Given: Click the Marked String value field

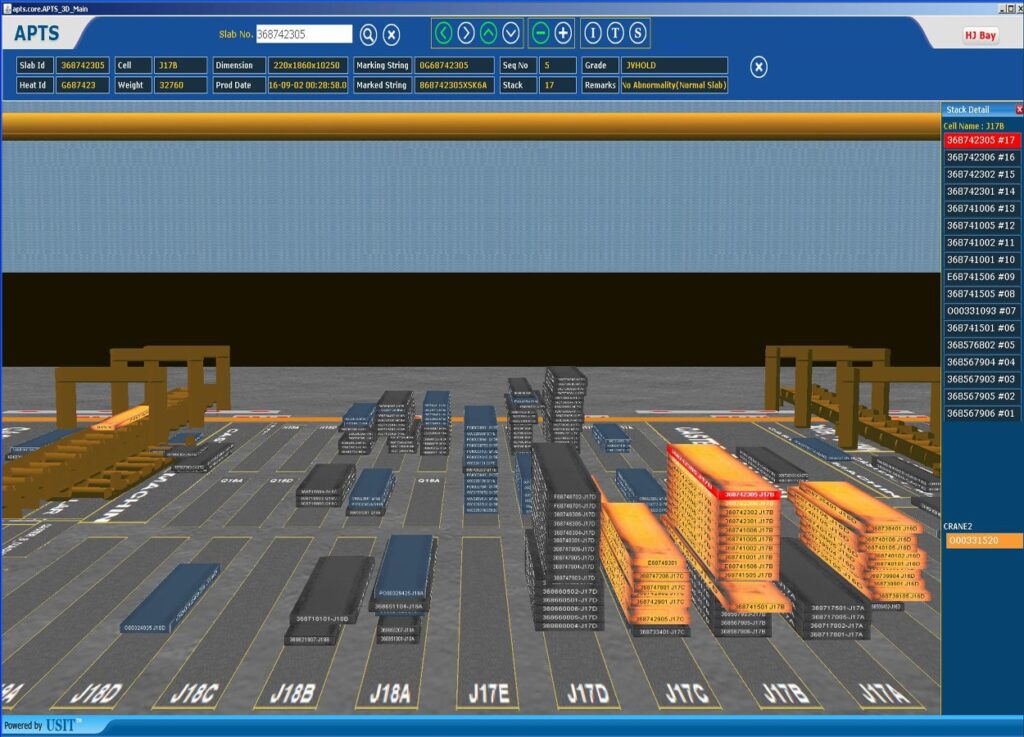Looking at the screenshot, I should click(x=454, y=85).
